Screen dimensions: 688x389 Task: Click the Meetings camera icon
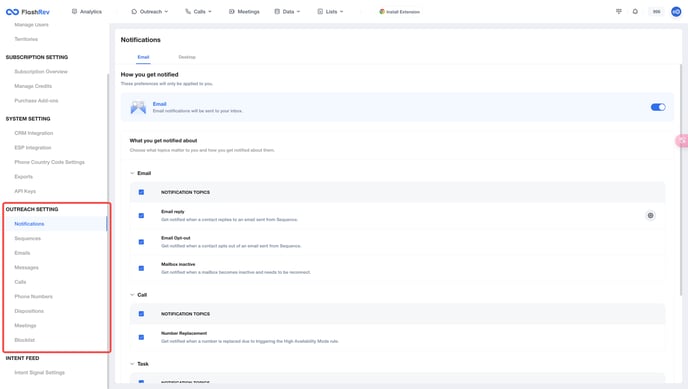[232, 11]
